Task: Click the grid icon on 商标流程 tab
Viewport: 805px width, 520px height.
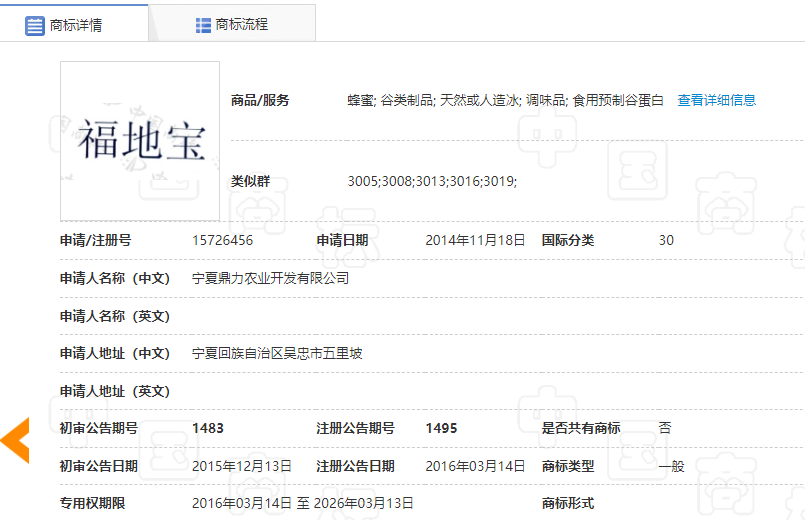Action: pos(203,25)
